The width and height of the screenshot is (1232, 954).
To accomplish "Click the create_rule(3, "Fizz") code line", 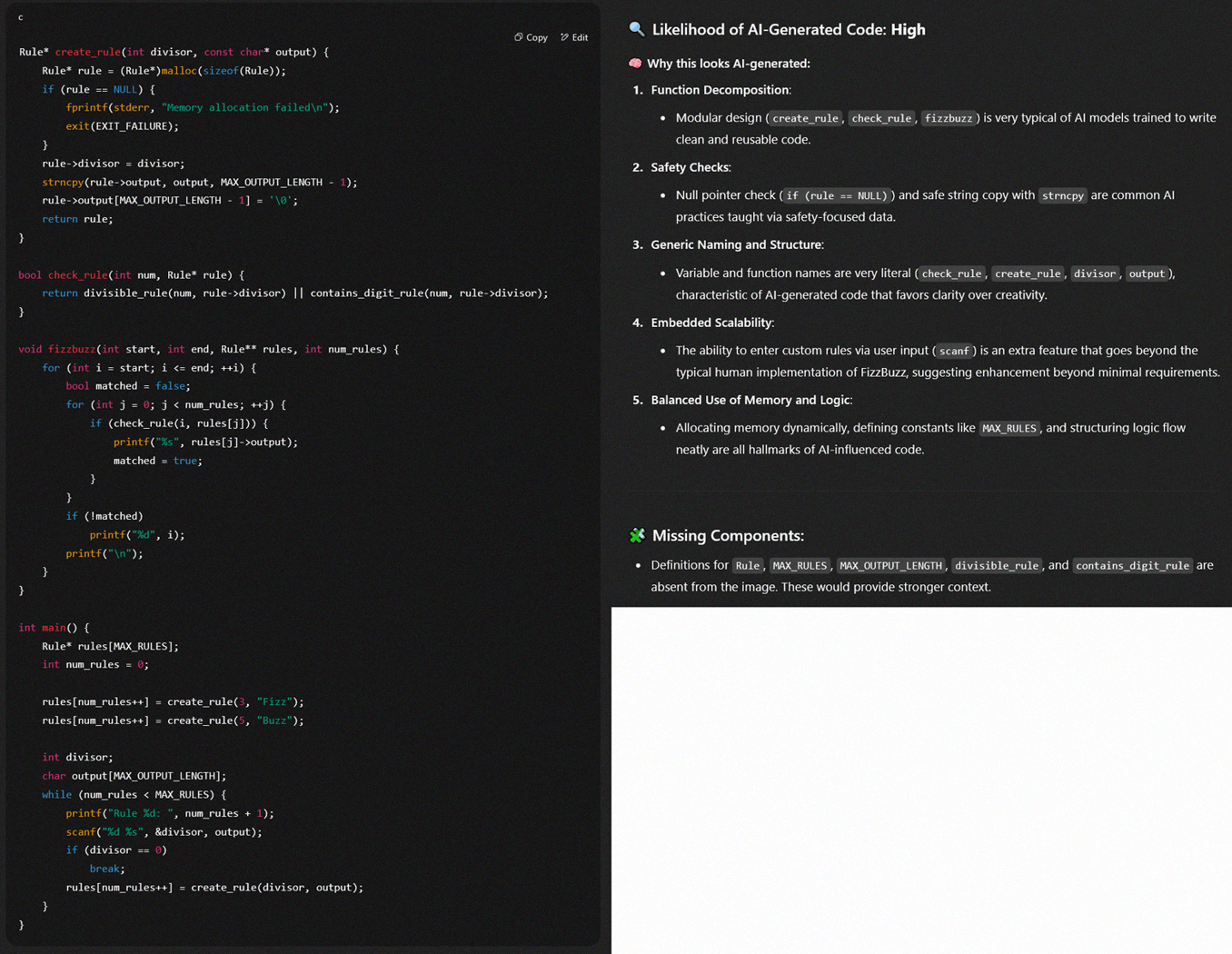I will tap(173, 701).
